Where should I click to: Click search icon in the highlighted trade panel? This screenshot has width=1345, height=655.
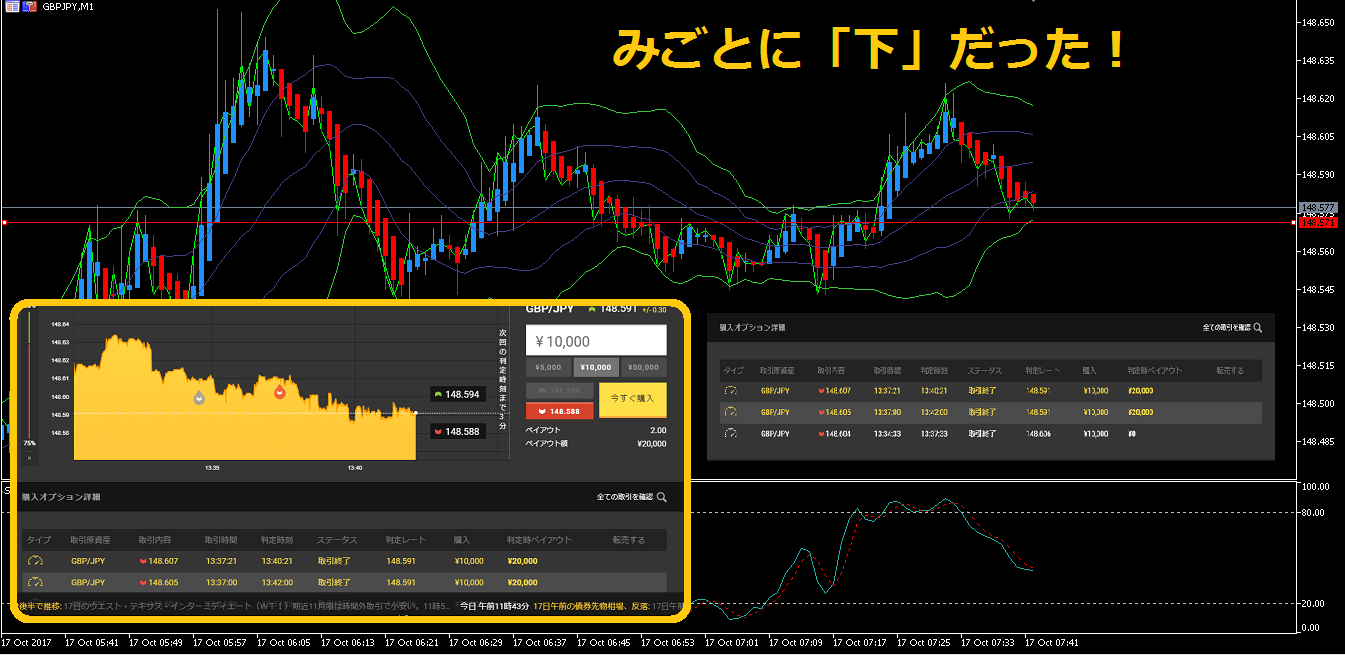click(x=661, y=496)
